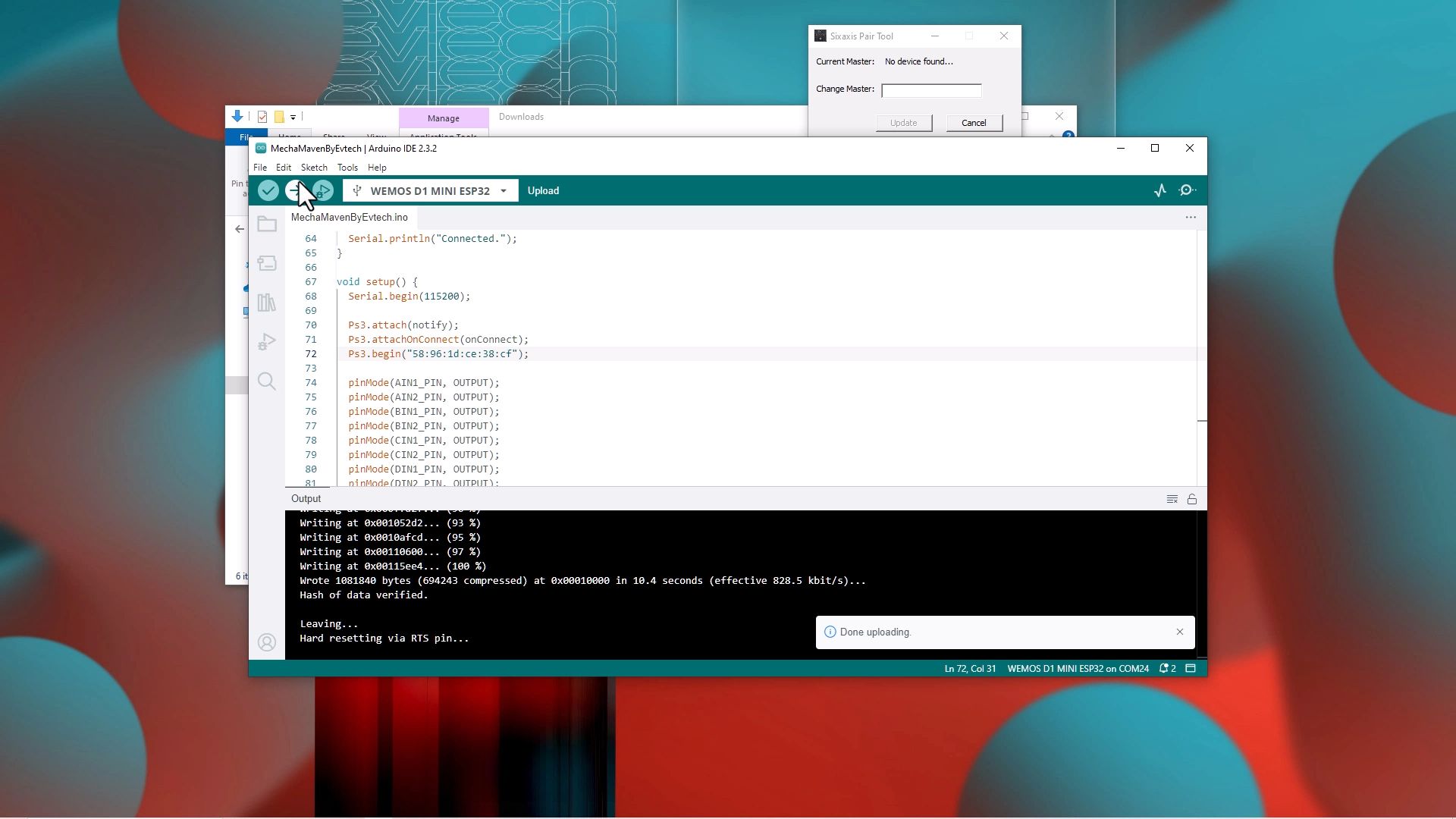Click 'Hard resetting via RTS pin...' output line
Viewport: 1456px width, 819px height.
[x=384, y=639]
